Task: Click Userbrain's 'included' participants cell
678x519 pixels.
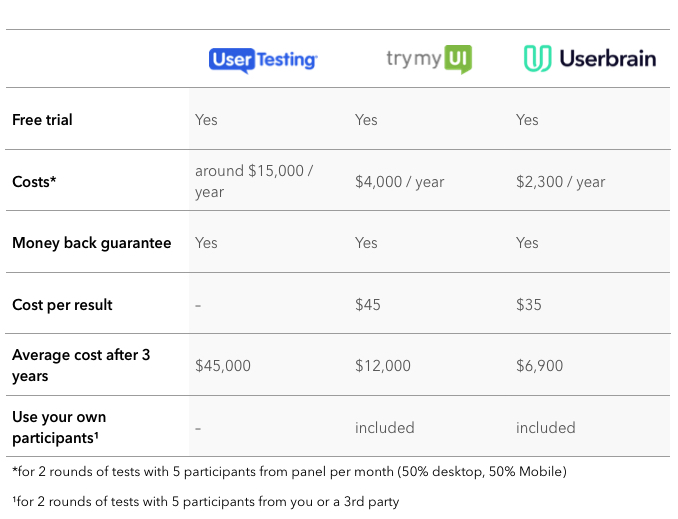Action: coord(545,428)
